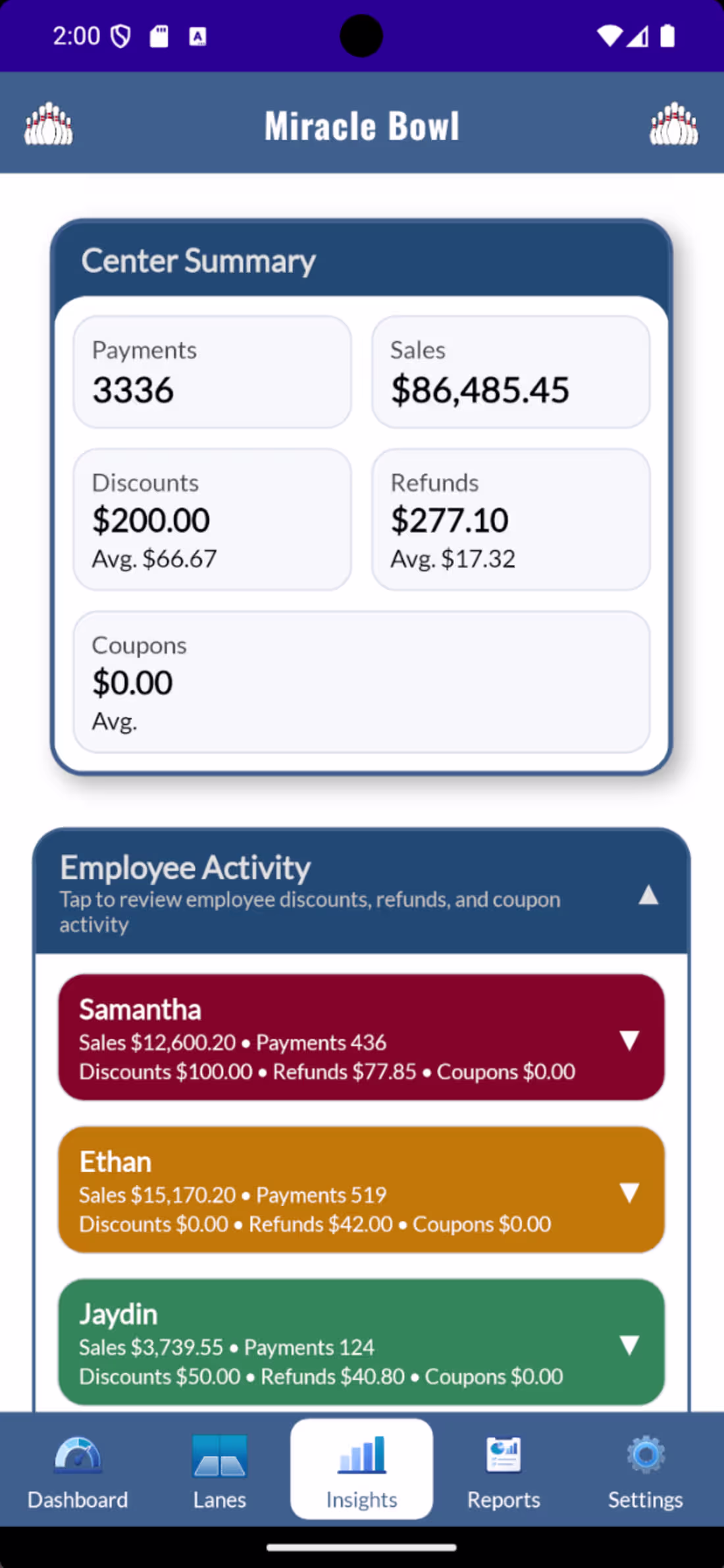Expand Samantha's activity details arrow

(x=629, y=1039)
